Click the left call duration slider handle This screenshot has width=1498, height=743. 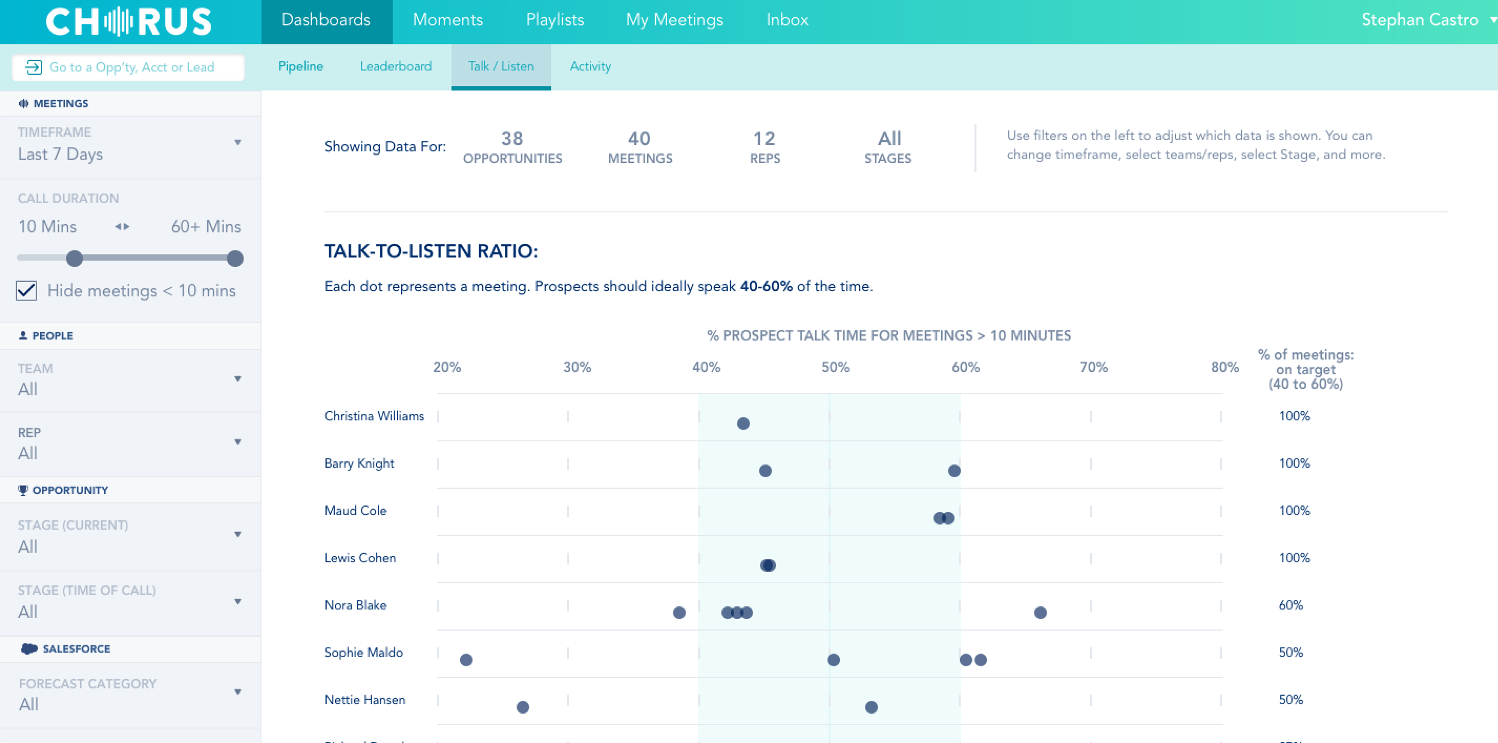(x=74, y=258)
